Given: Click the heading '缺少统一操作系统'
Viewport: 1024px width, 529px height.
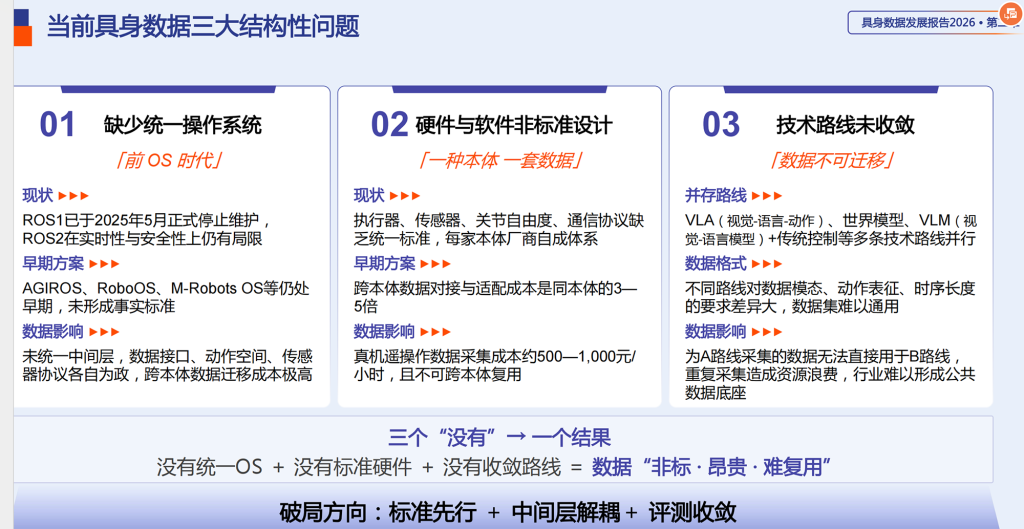Looking at the screenshot, I should pos(182,125).
